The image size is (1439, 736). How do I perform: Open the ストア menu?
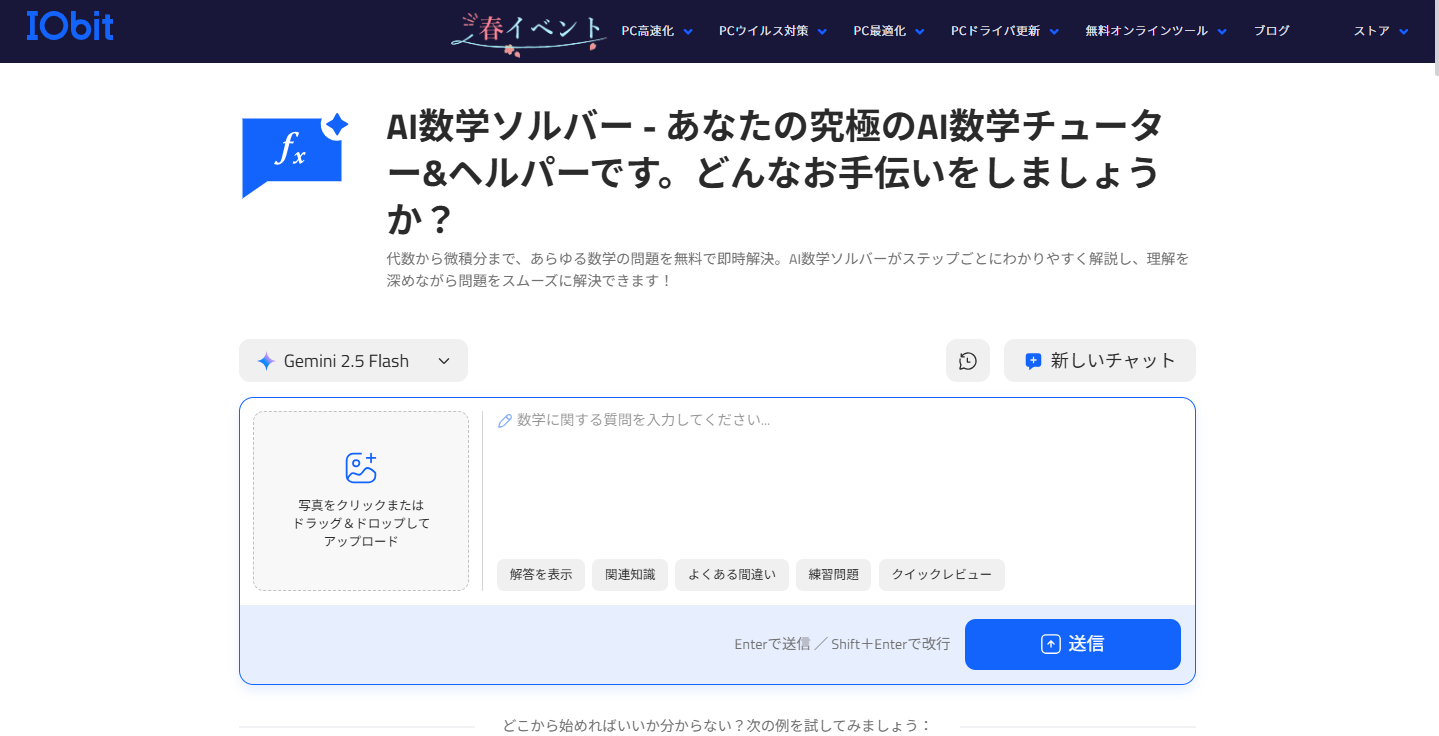point(1380,31)
